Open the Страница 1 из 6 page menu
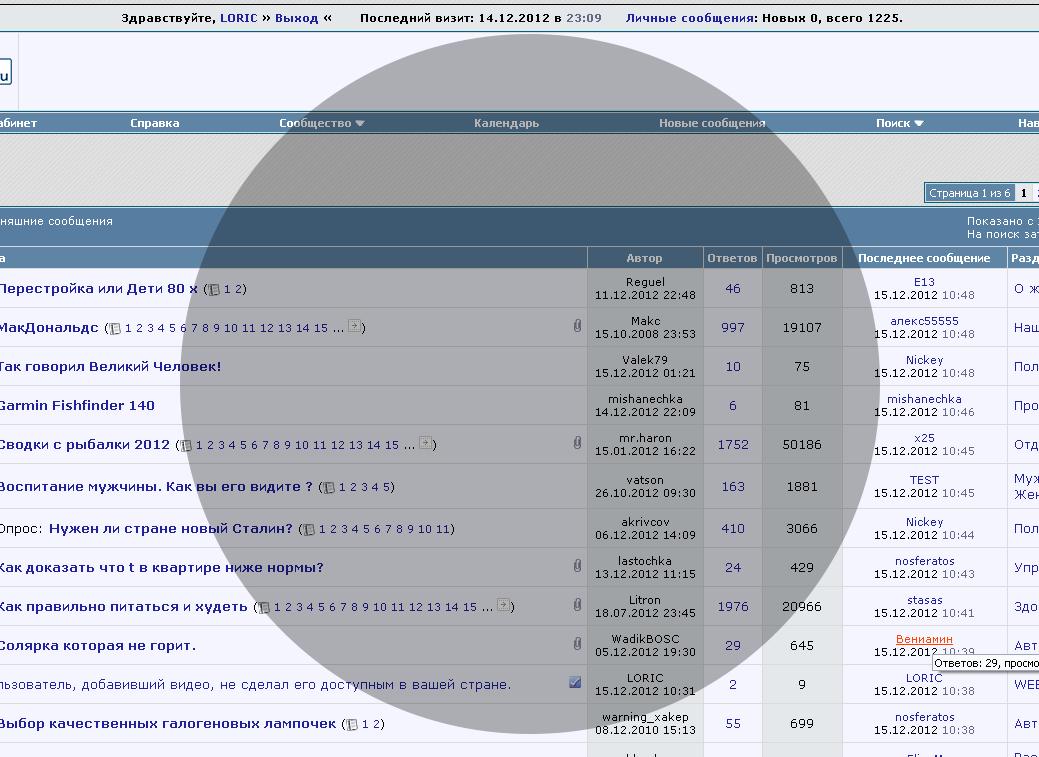1039x757 pixels. 969,193
